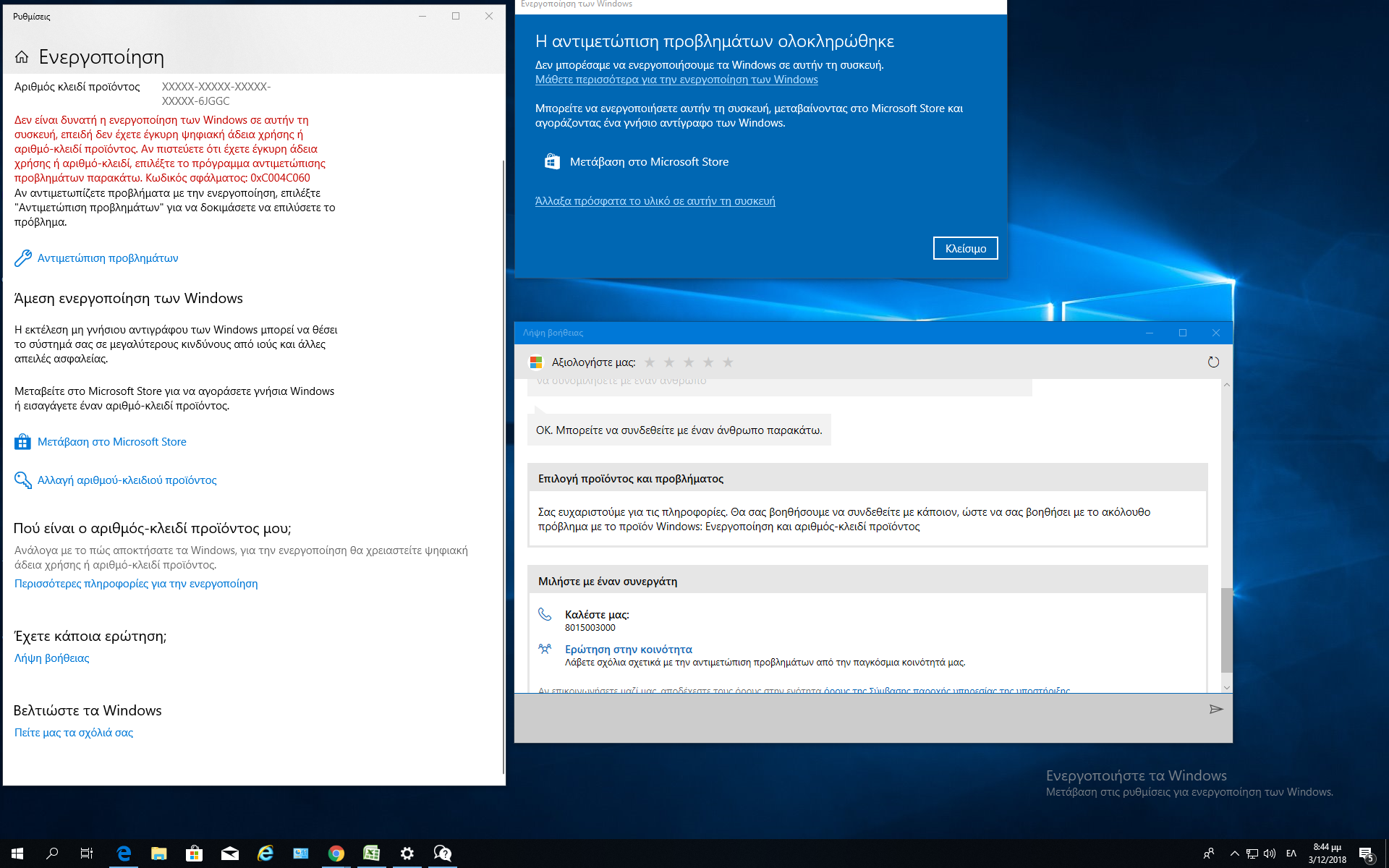
Task: Open taskbar search magnifier
Action: coord(52,854)
